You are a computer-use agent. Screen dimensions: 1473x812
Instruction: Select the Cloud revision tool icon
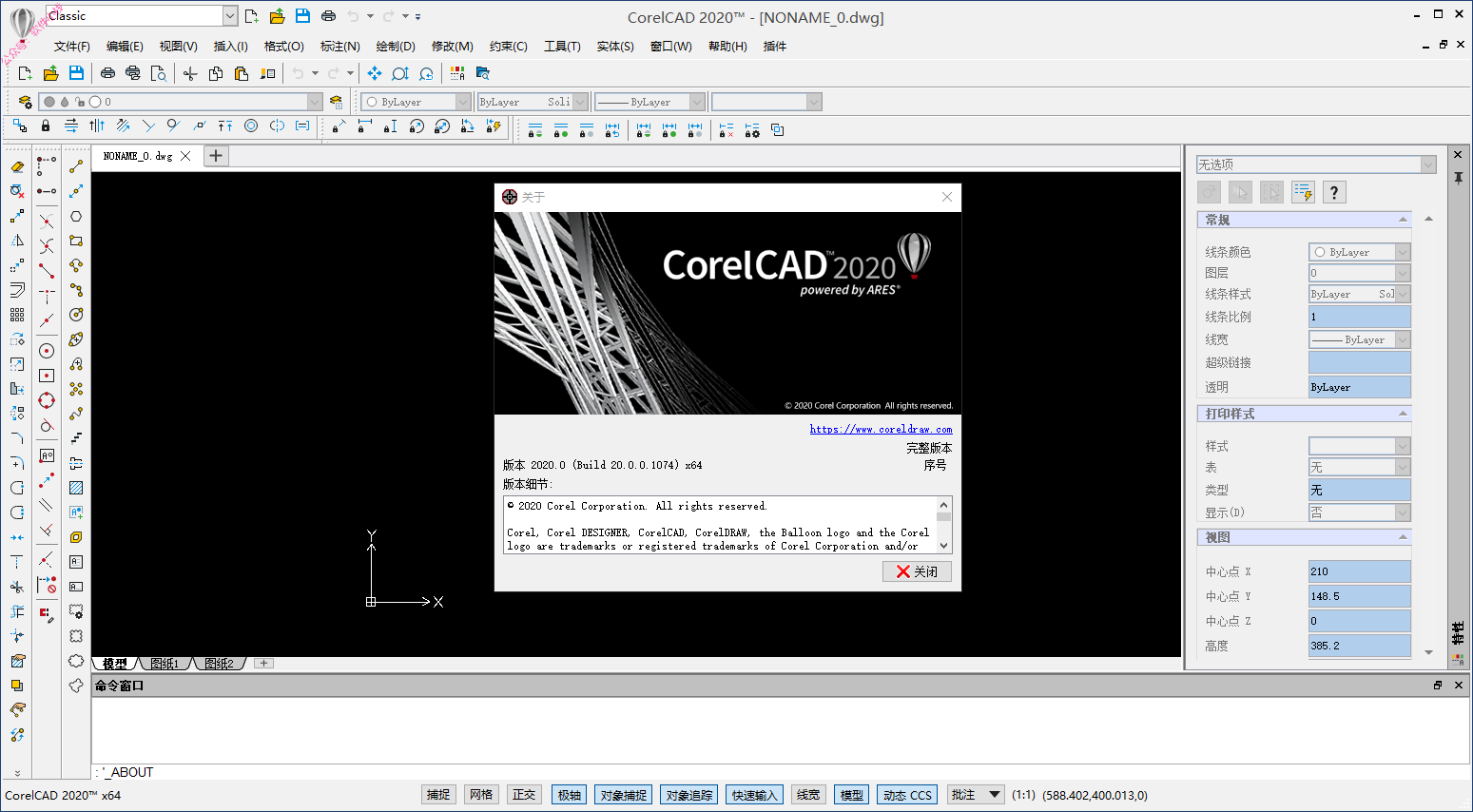coord(76,661)
